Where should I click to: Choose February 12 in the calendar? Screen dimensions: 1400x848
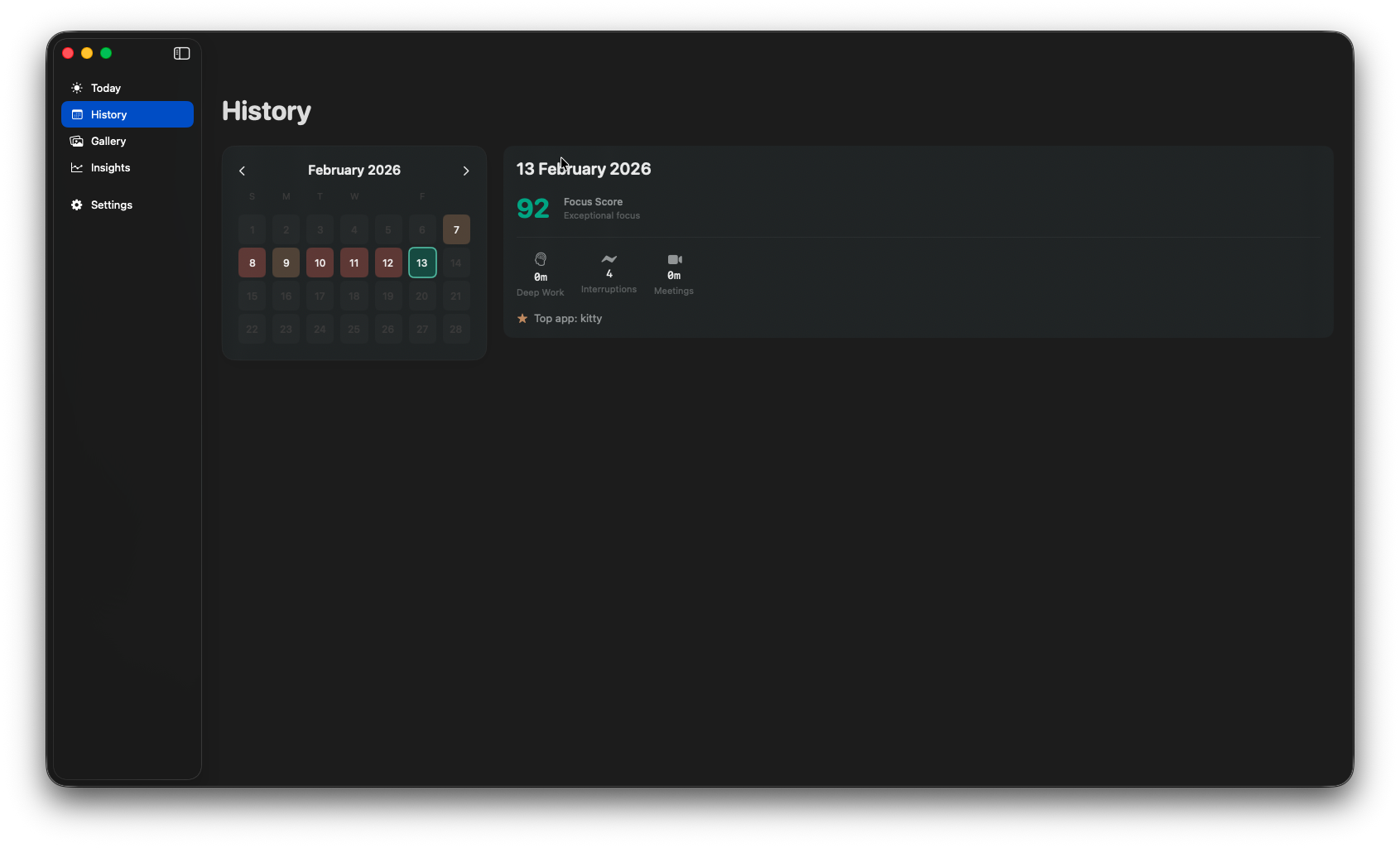(x=387, y=263)
